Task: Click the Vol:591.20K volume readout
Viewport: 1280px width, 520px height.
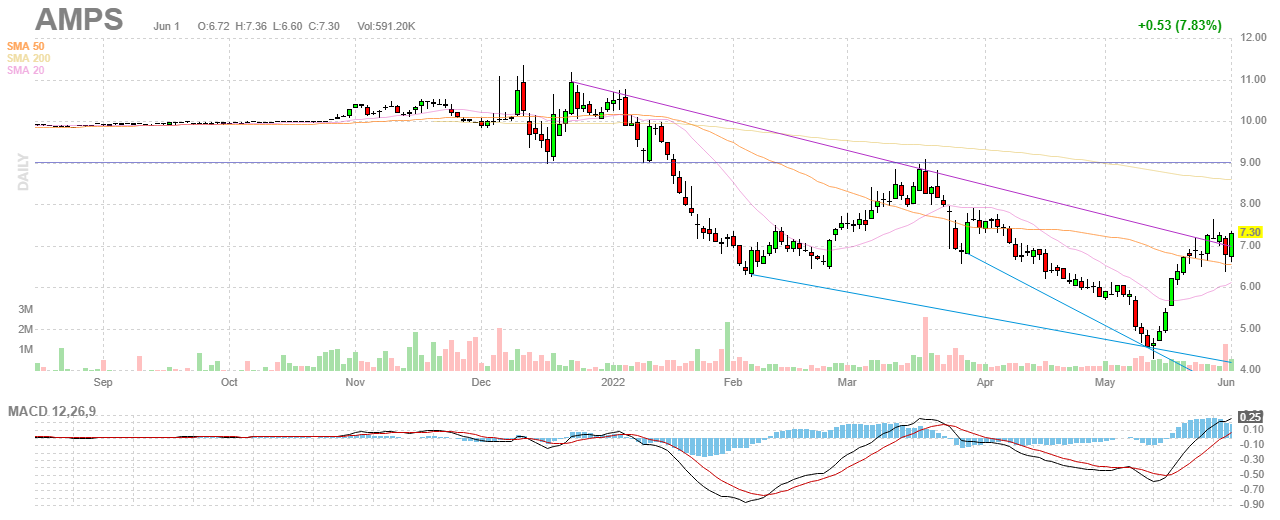Action: (x=391, y=24)
